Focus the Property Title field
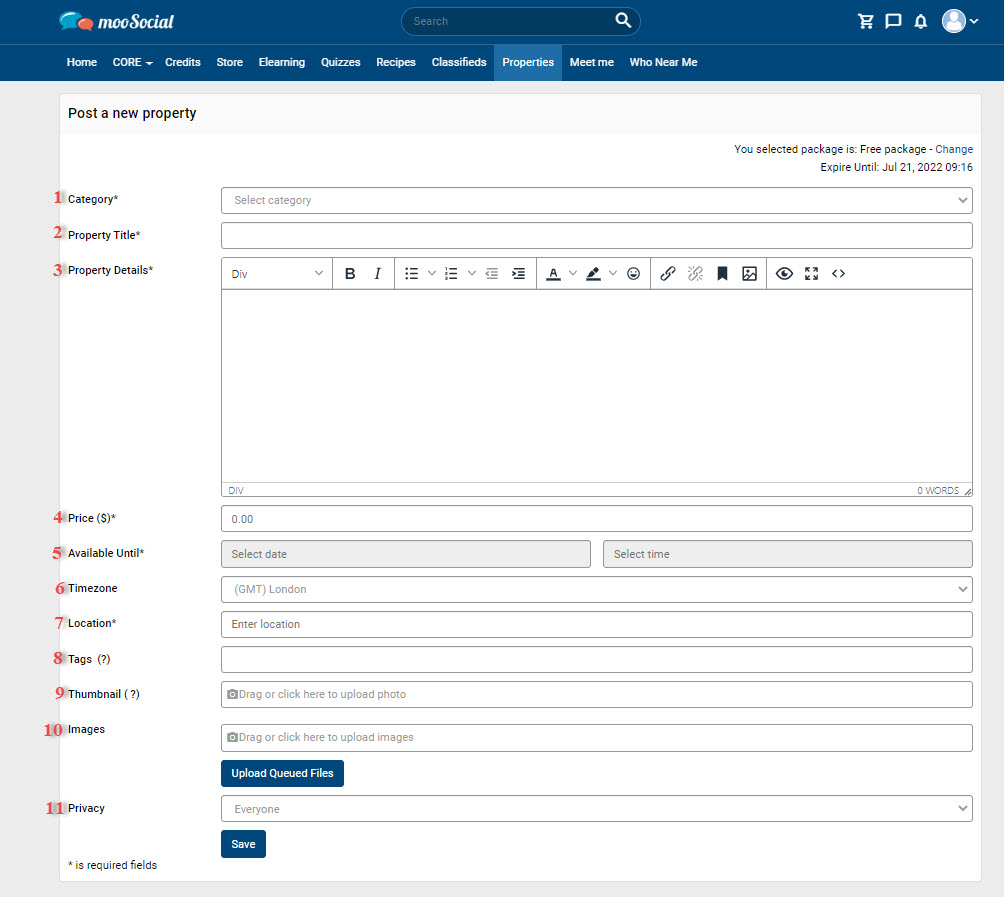 (596, 236)
